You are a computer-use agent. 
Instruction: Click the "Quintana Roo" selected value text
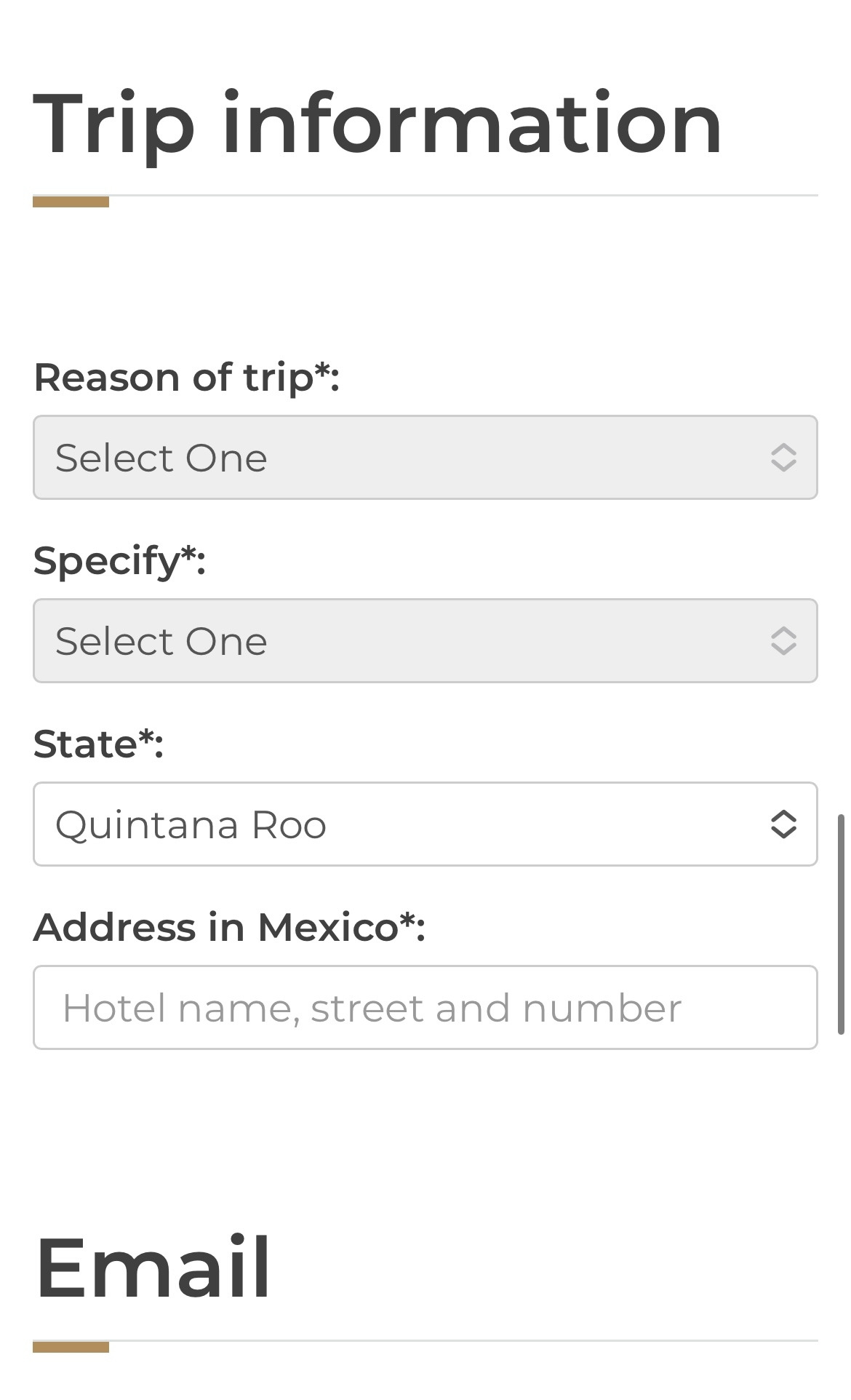tap(191, 825)
